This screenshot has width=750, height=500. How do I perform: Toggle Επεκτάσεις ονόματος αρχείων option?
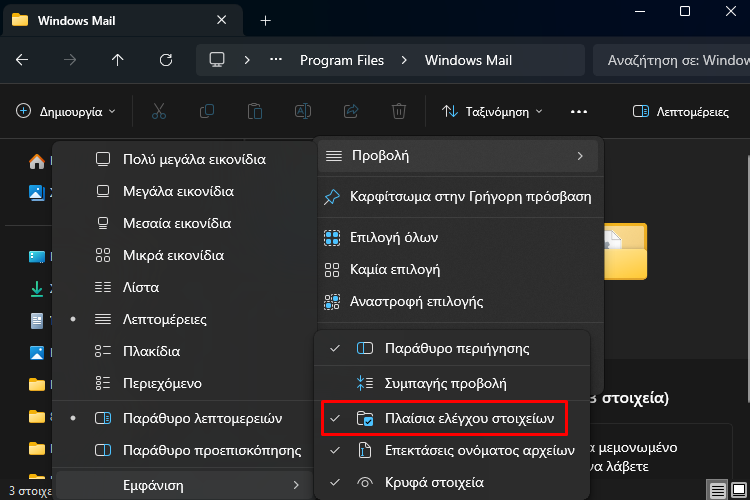[452, 450]
